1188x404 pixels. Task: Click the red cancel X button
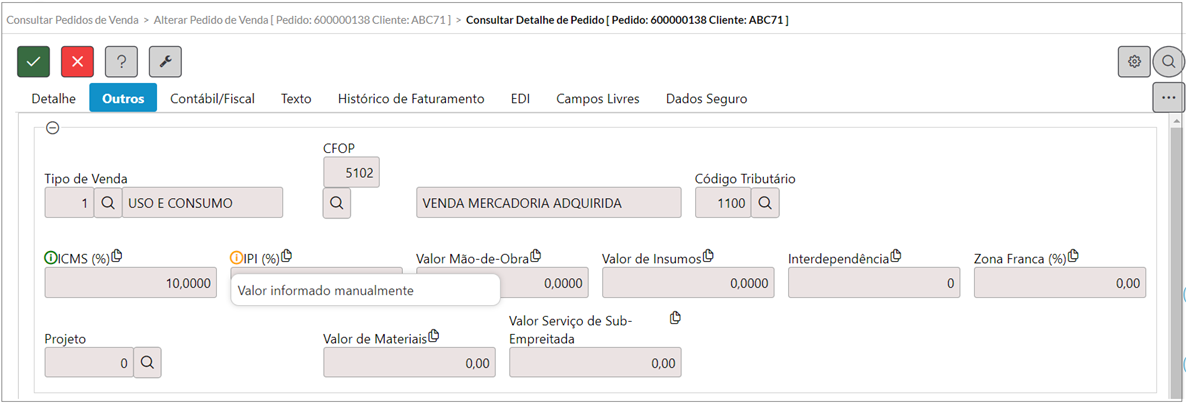pos(77,62)
